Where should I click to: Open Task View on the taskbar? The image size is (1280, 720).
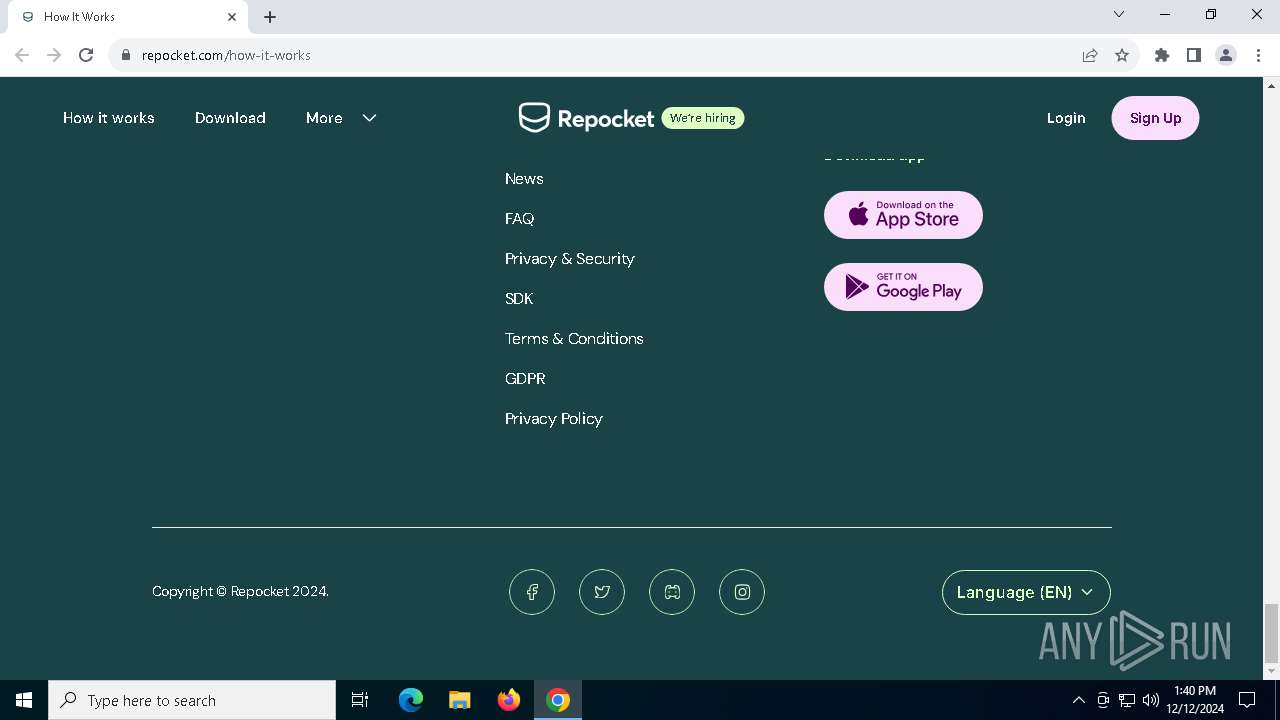point(360,700)
